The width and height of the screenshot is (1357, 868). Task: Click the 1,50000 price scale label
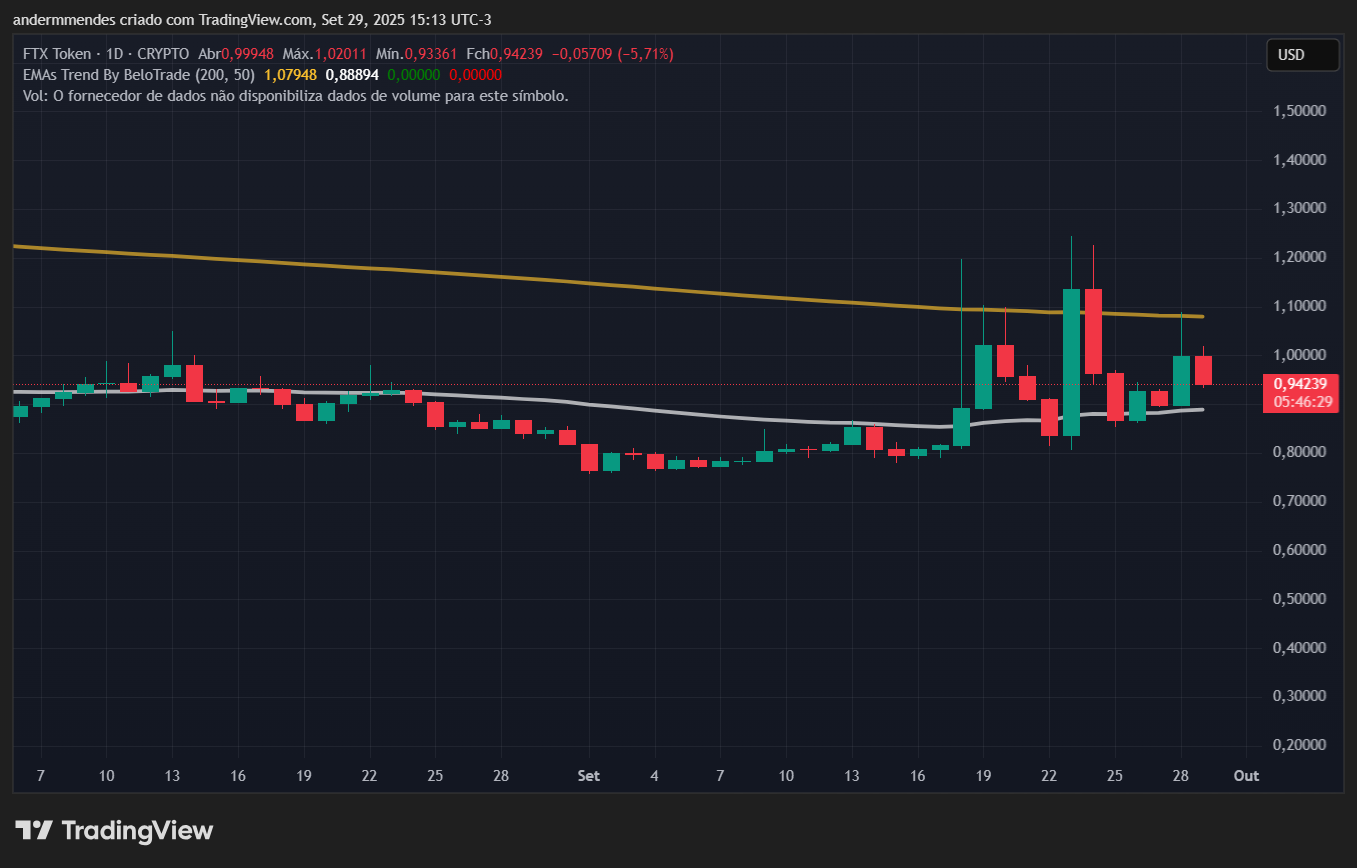tap(1300, 111)
